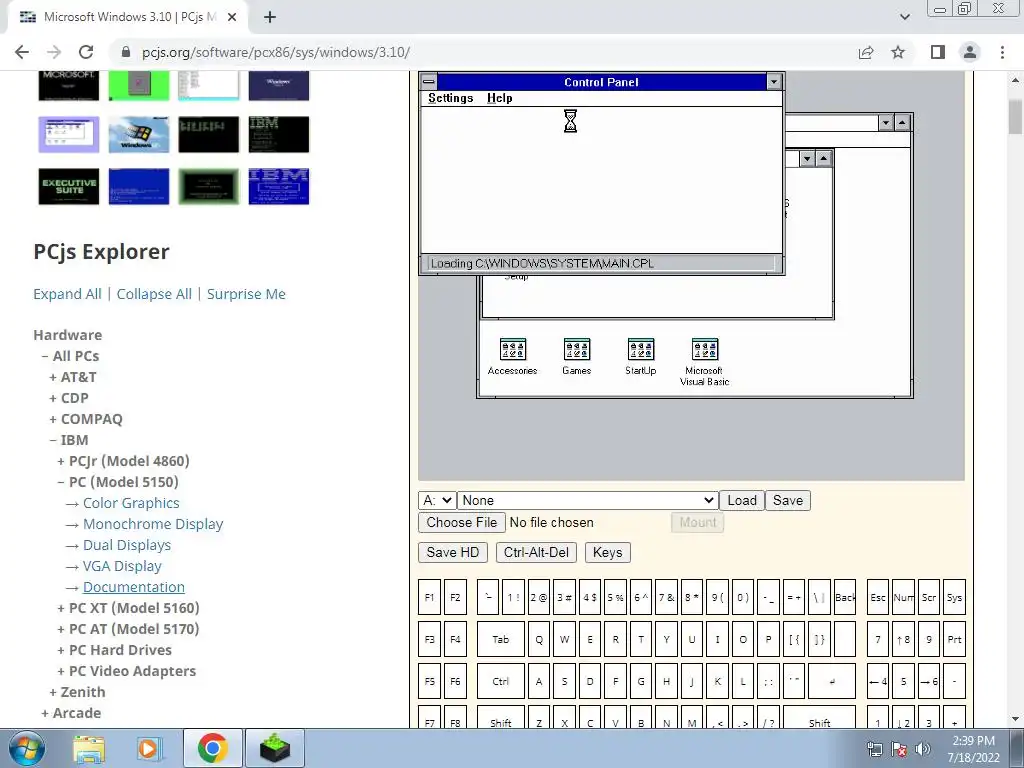The width and height of the screenshot is (1024, 768).
Task: Open the Monochrome Display link
Action: coord(153,524)
